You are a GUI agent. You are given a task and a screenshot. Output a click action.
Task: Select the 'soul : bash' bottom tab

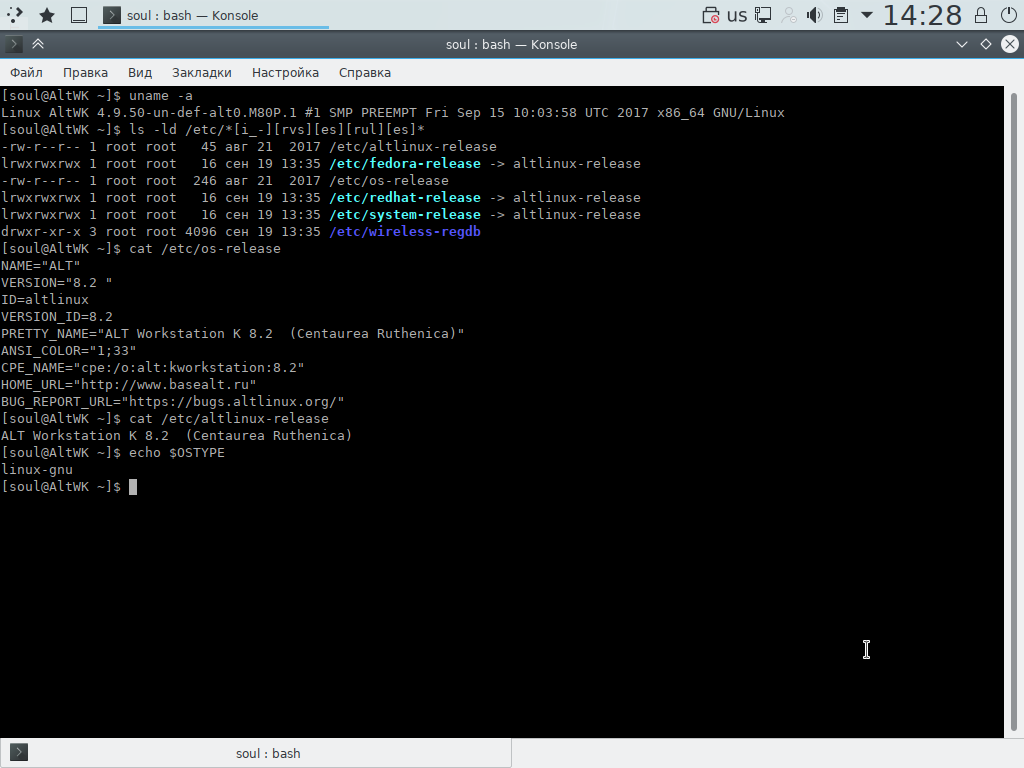255,753
